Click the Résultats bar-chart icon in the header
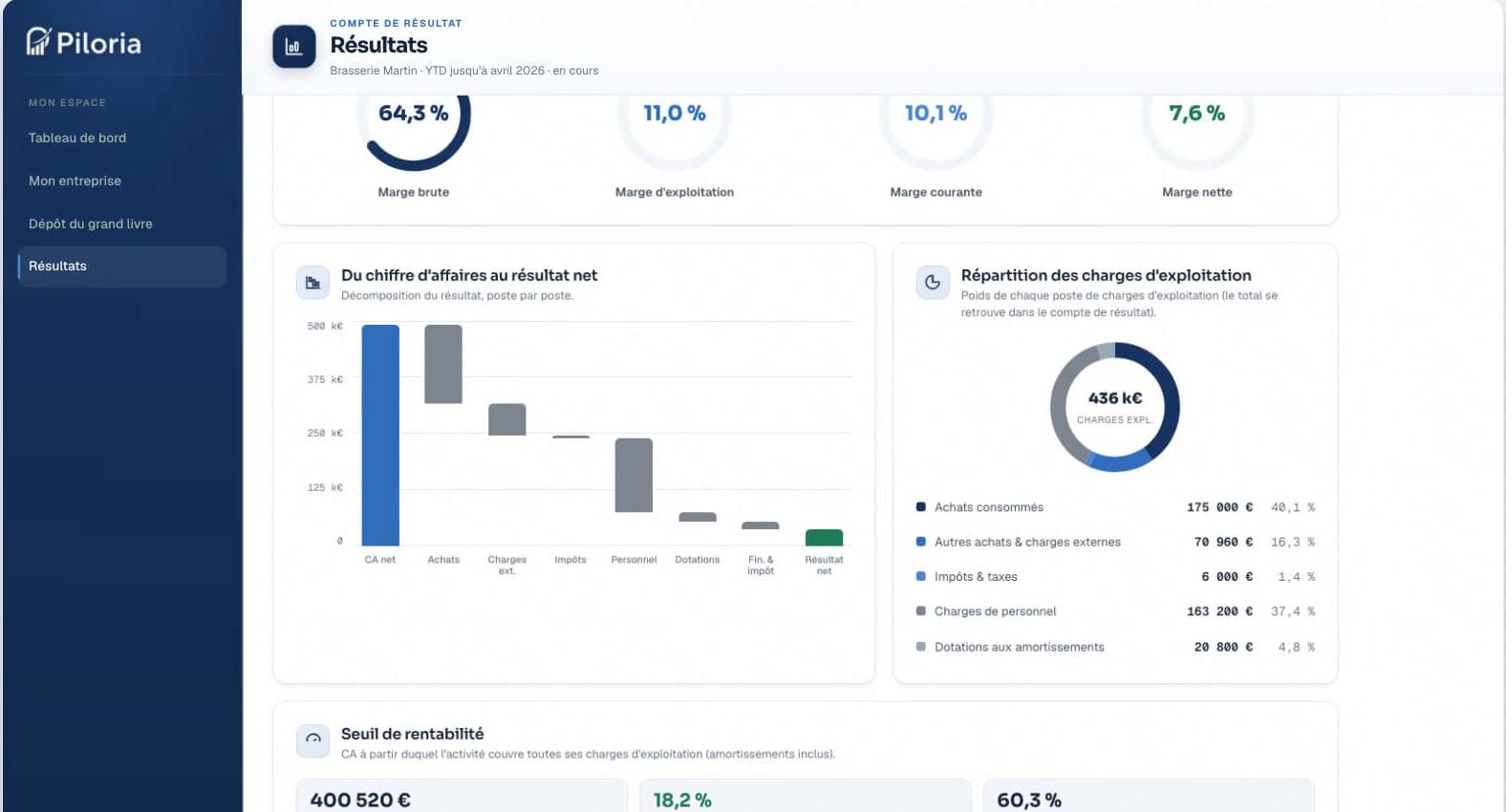Viewport: 1506px width, 812px height. pos(294,47)
